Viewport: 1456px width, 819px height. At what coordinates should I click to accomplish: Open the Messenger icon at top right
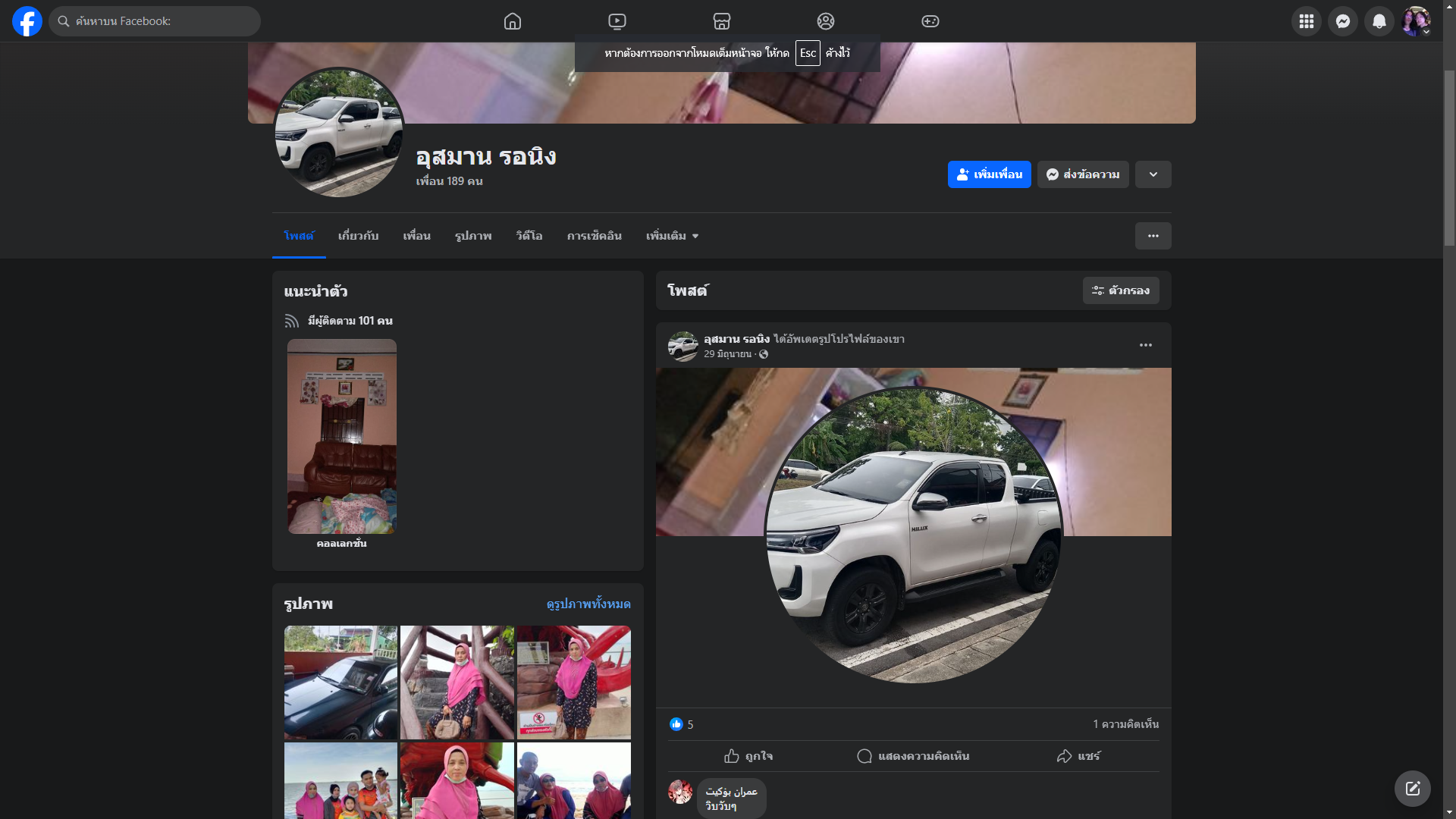point(1342,21)
